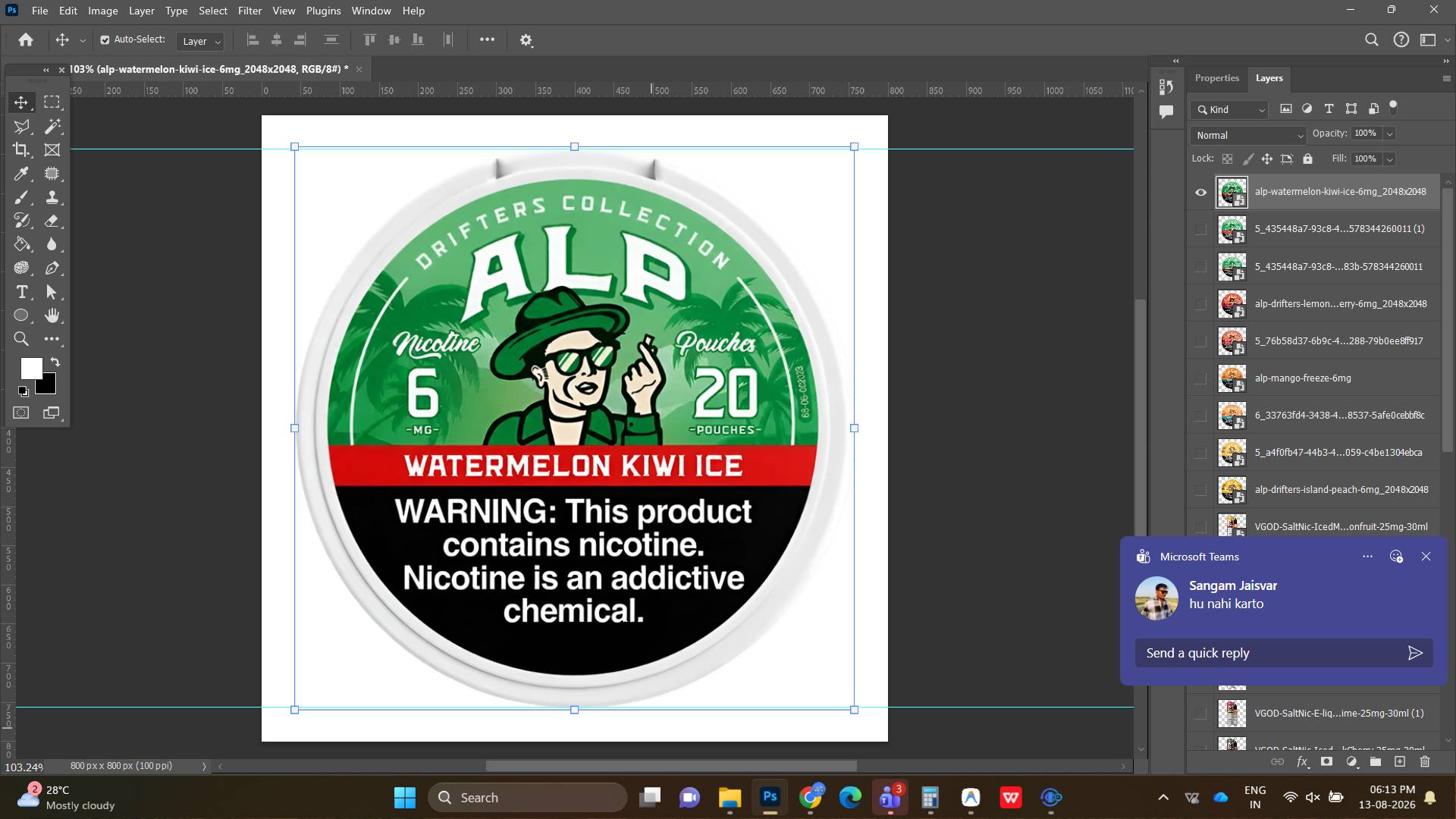Show the alp-mango-freeze-6mg layer
Image resolution: width=1456 pixels, height=819 pixels.
point(1200,378)
